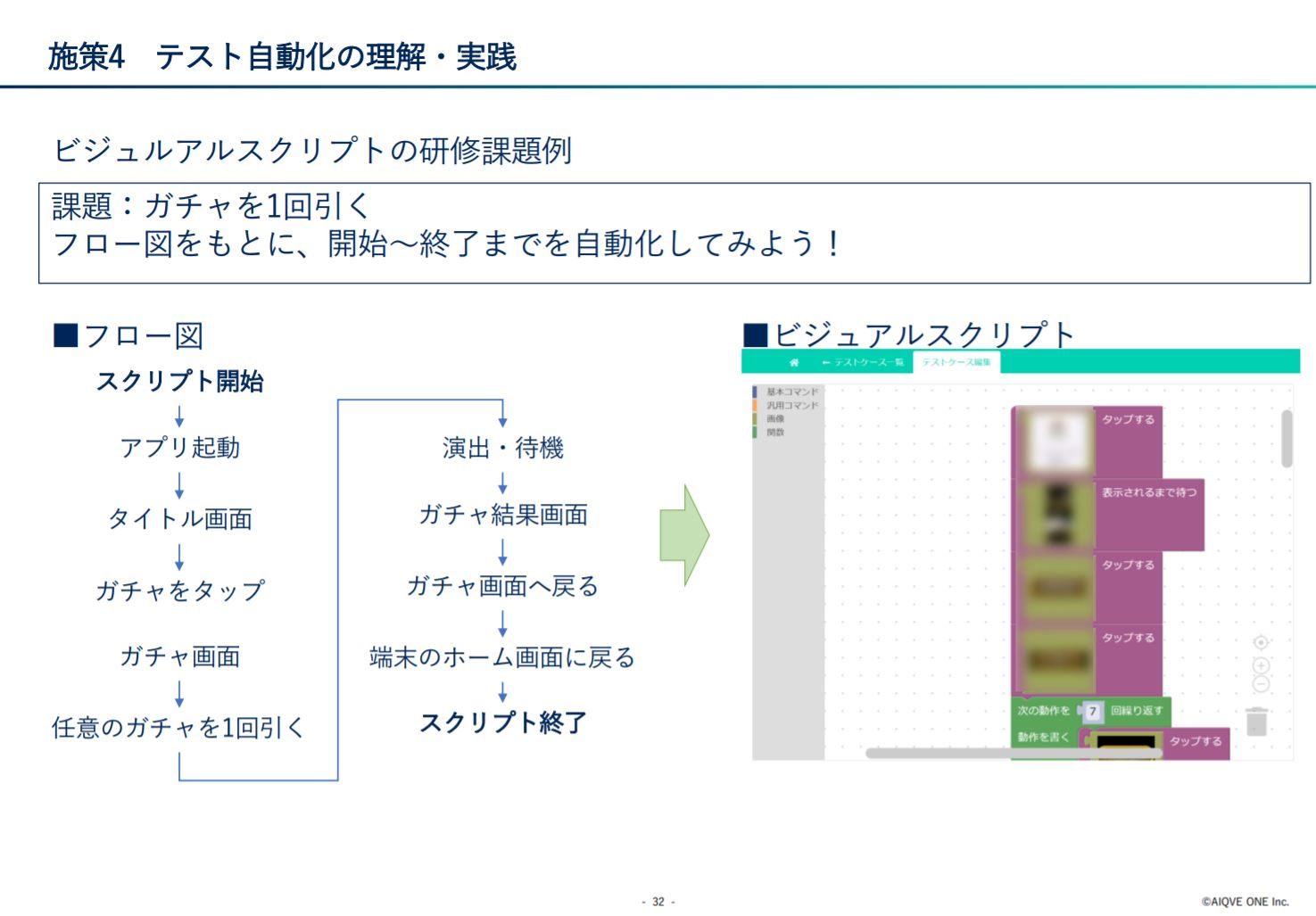The height and width of the screenshot is (916, 1316).
Task: Center the workspace with the target icon
Action: pyautogui.click(x=1261, y=642)
